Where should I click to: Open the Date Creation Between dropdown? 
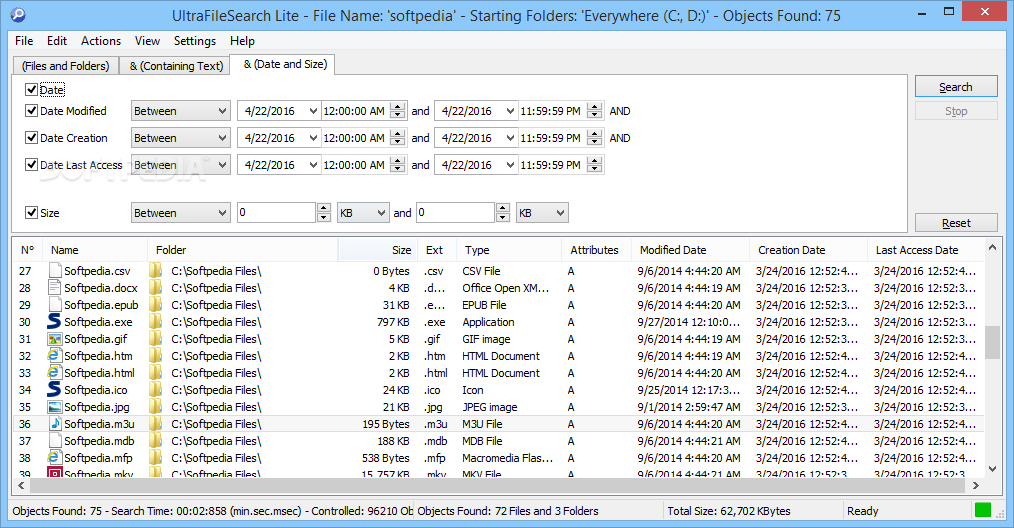point(180,138)
